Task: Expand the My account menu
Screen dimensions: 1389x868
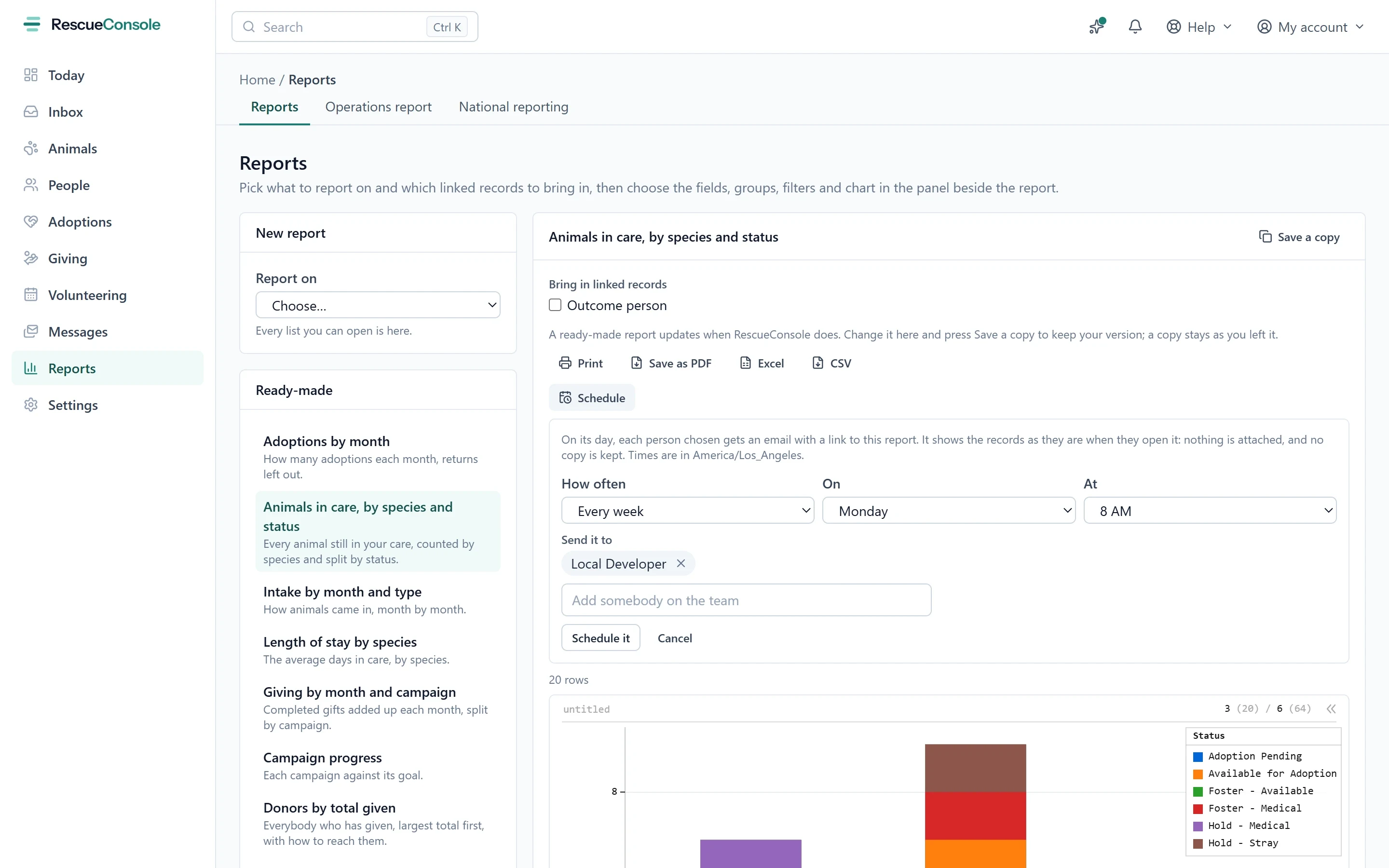Action: tap(1310, 27)
